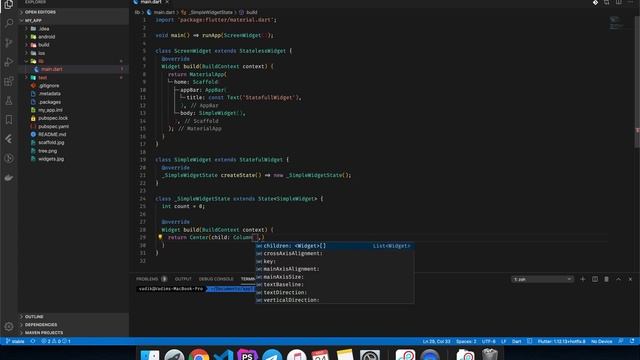Click the lightbulb code action on line 29
Image resolution: width=640 pixels, height=360 pixels.
coord(160,237)
